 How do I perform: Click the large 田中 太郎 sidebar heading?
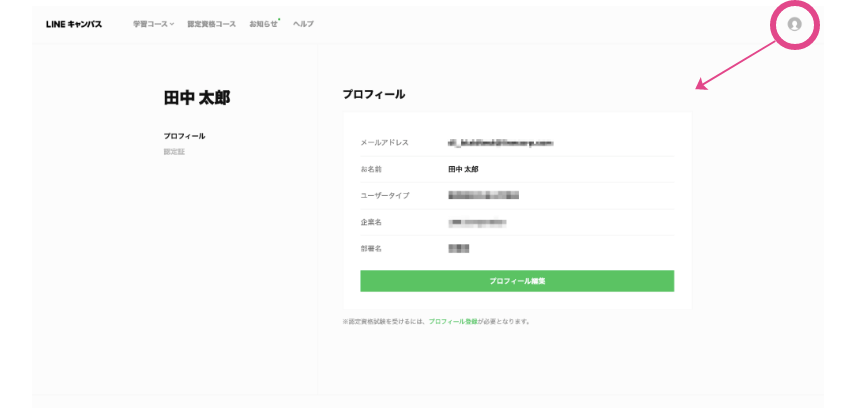(196, 98)
